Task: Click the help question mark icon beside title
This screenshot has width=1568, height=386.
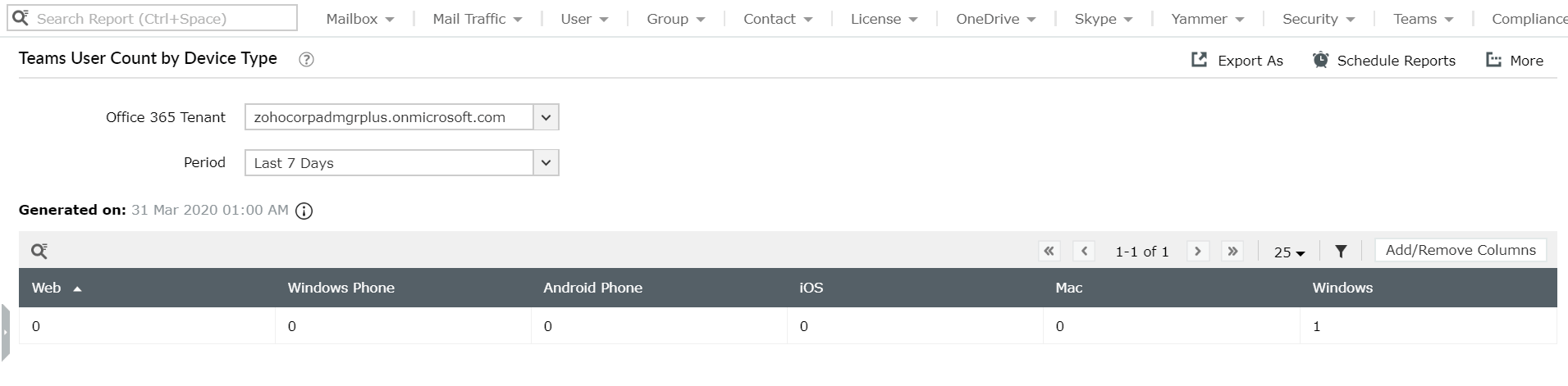Action: click(306, 59)
